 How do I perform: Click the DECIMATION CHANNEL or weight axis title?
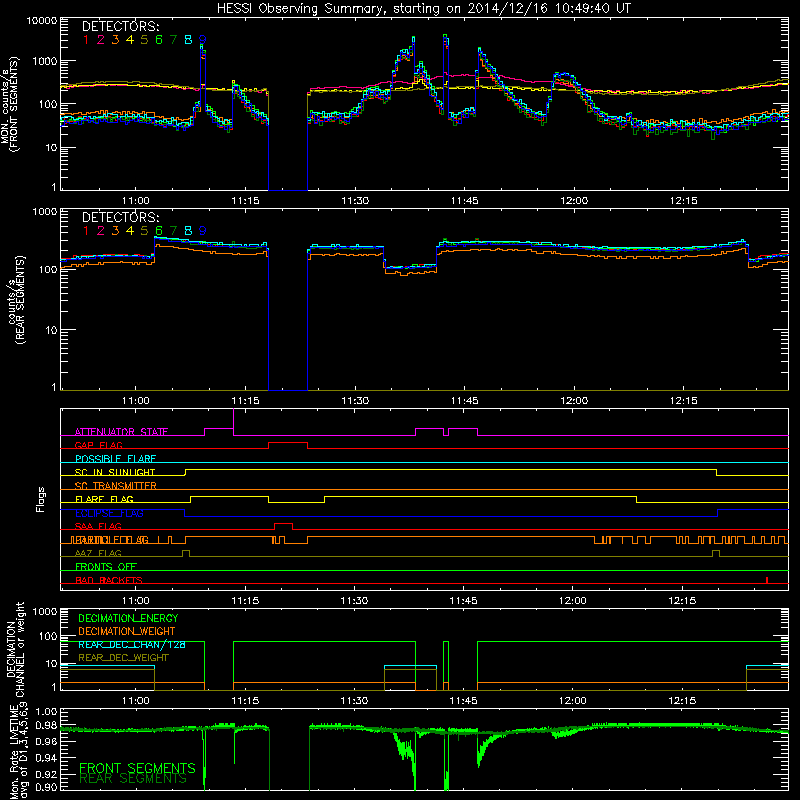tap(15, 650)
